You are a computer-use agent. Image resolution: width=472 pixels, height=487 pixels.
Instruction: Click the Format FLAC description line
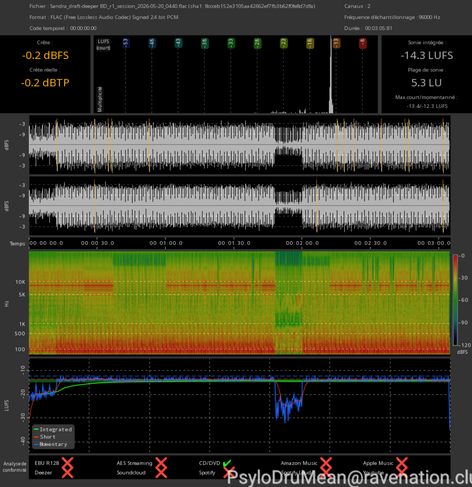104,17
